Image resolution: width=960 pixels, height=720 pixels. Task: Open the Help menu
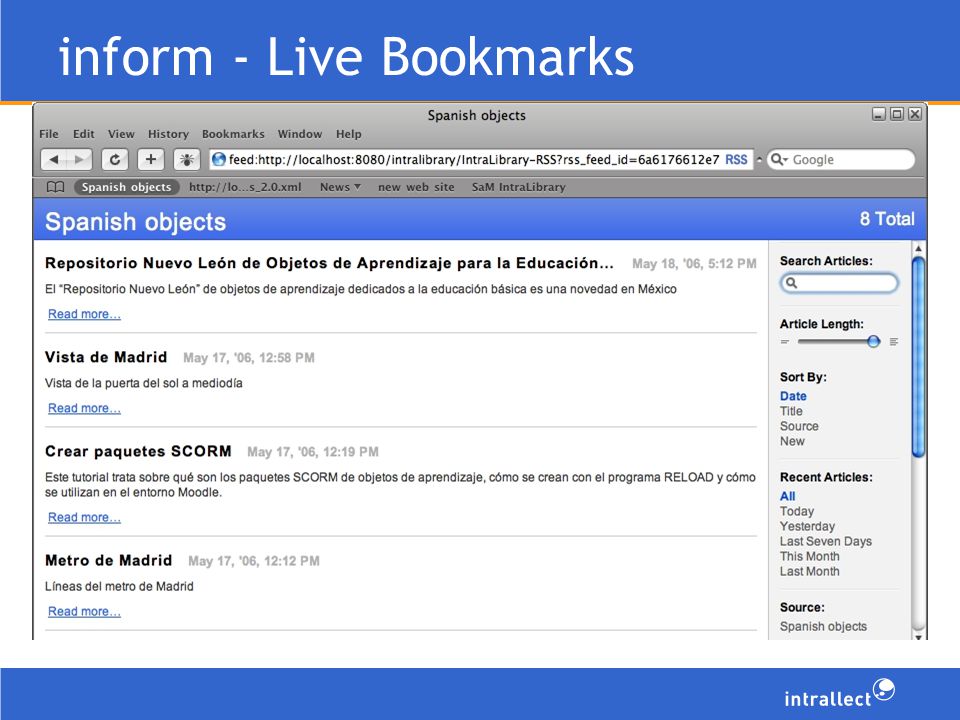(x=348, y=134)
